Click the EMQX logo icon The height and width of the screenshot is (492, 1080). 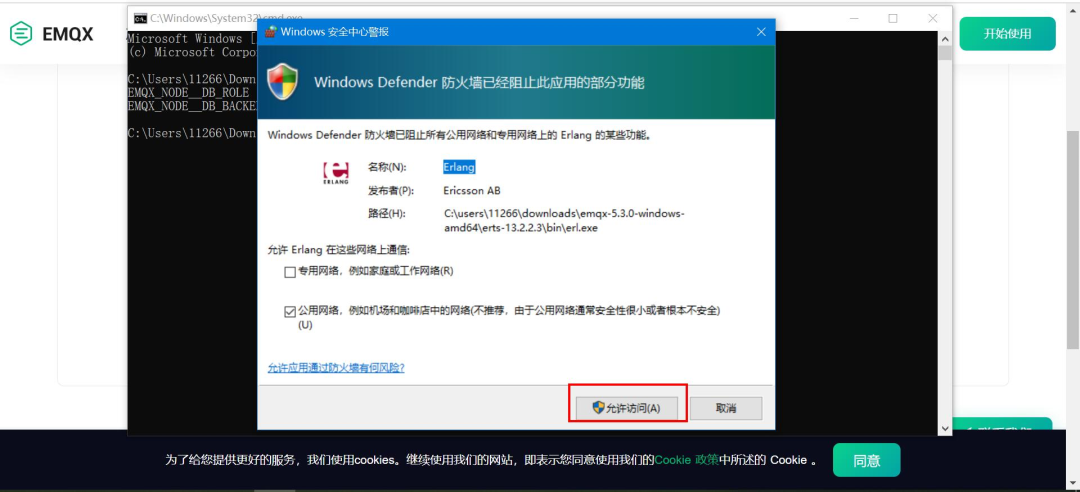(x=21, y=33)
